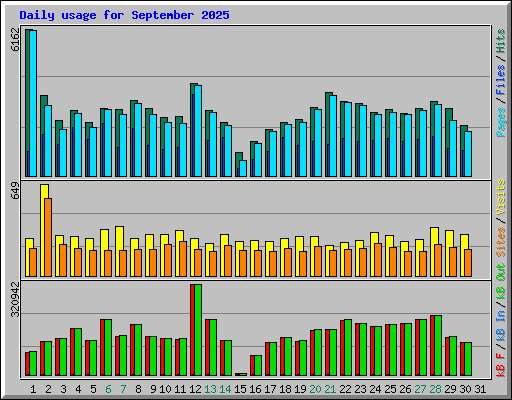Click day label 31 on the x-axis
Image resolution: width=512 pixels, height=400 pixels.
coord(480,389)
